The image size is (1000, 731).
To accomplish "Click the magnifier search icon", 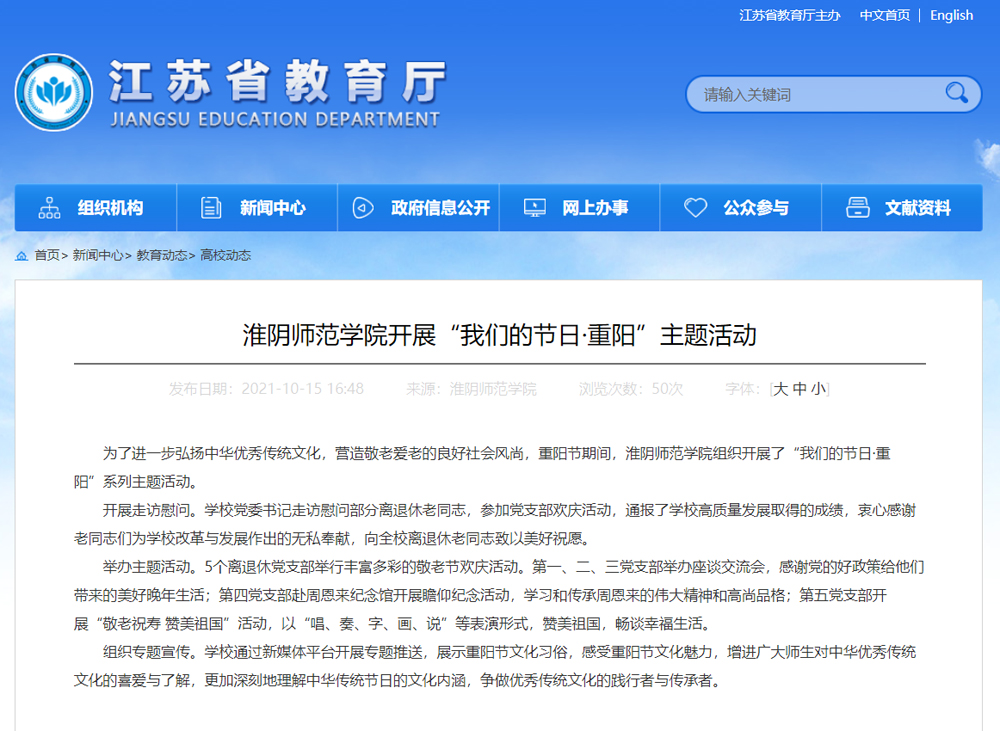I will tap(956, 94).
